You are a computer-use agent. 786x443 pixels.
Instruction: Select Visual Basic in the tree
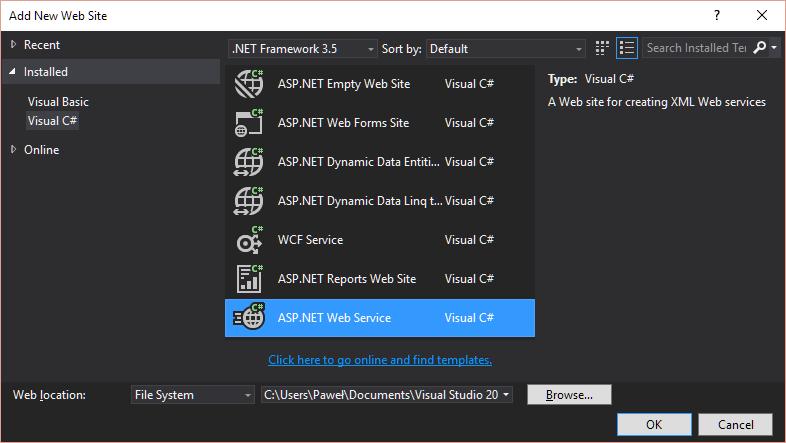58,102
